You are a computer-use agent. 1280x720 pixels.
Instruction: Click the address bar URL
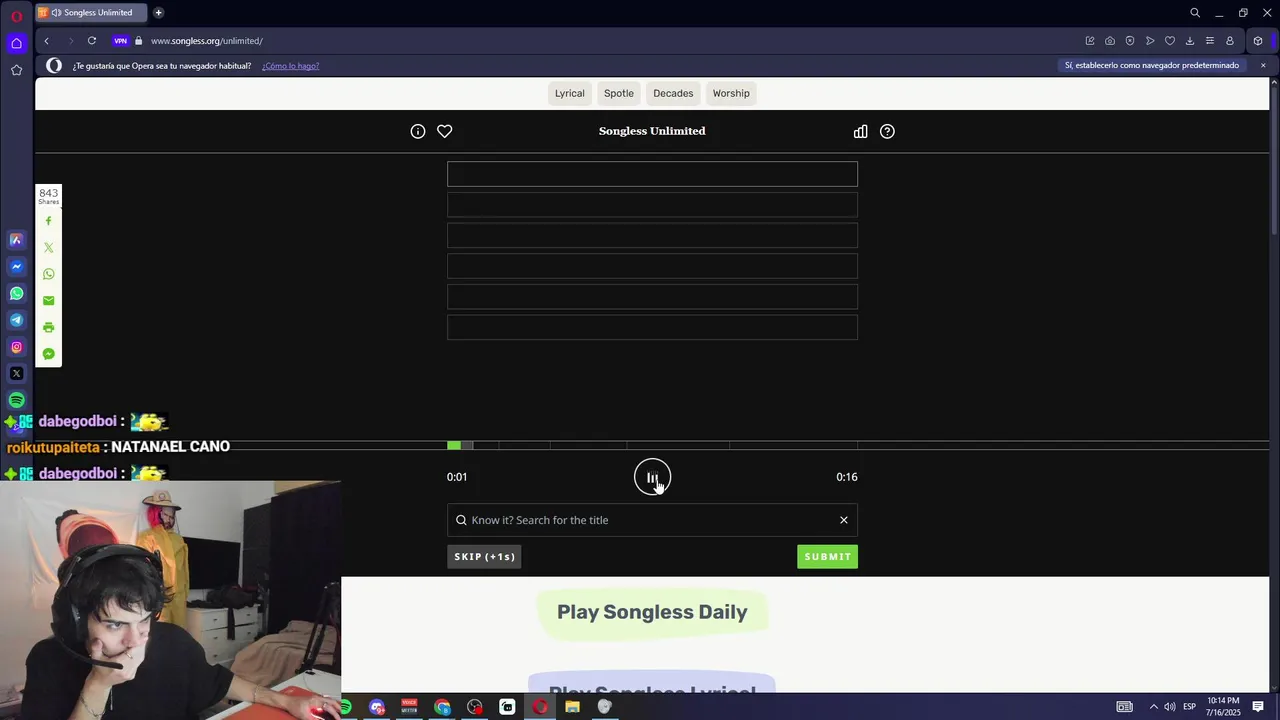(207, 41)
